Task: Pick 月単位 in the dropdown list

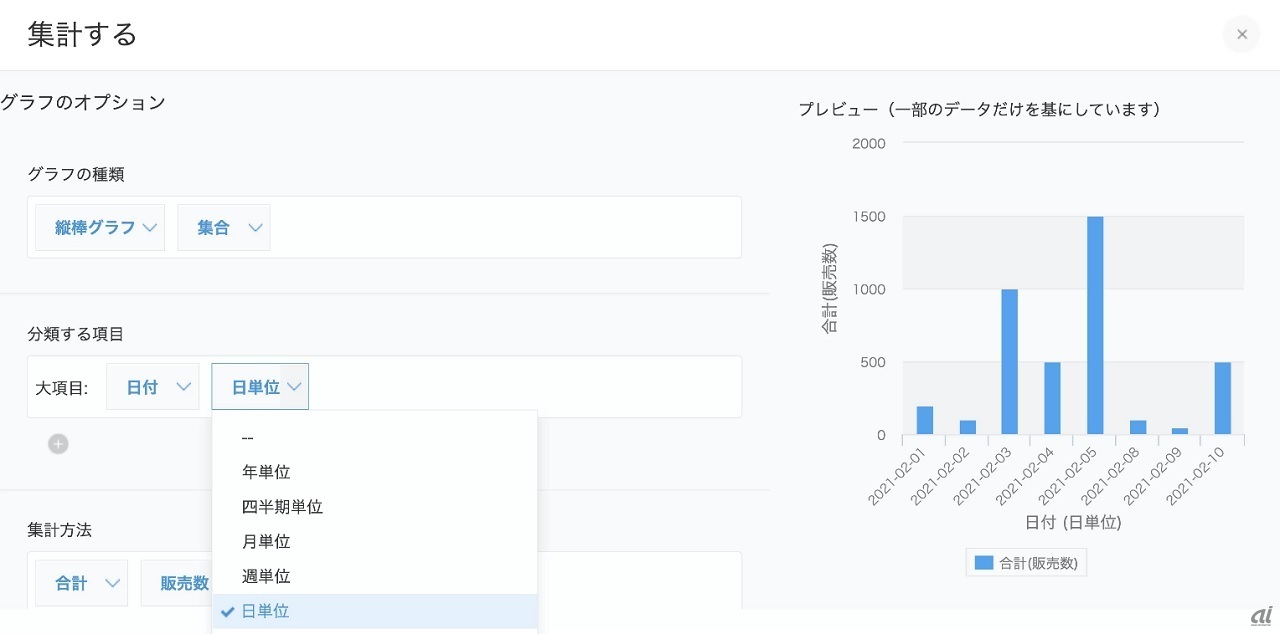Action: (x=266, y=542)
